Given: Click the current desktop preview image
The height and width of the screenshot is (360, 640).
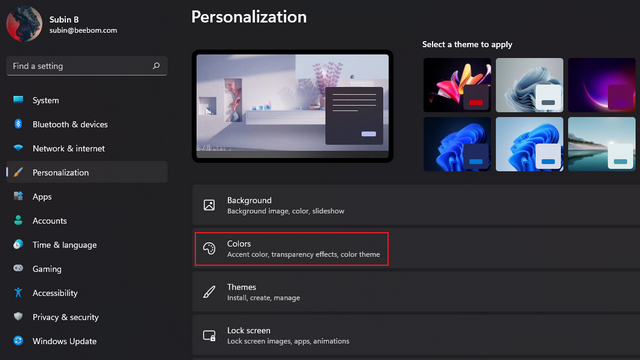Looking at the screenshot, I should (x=293, y=106).
